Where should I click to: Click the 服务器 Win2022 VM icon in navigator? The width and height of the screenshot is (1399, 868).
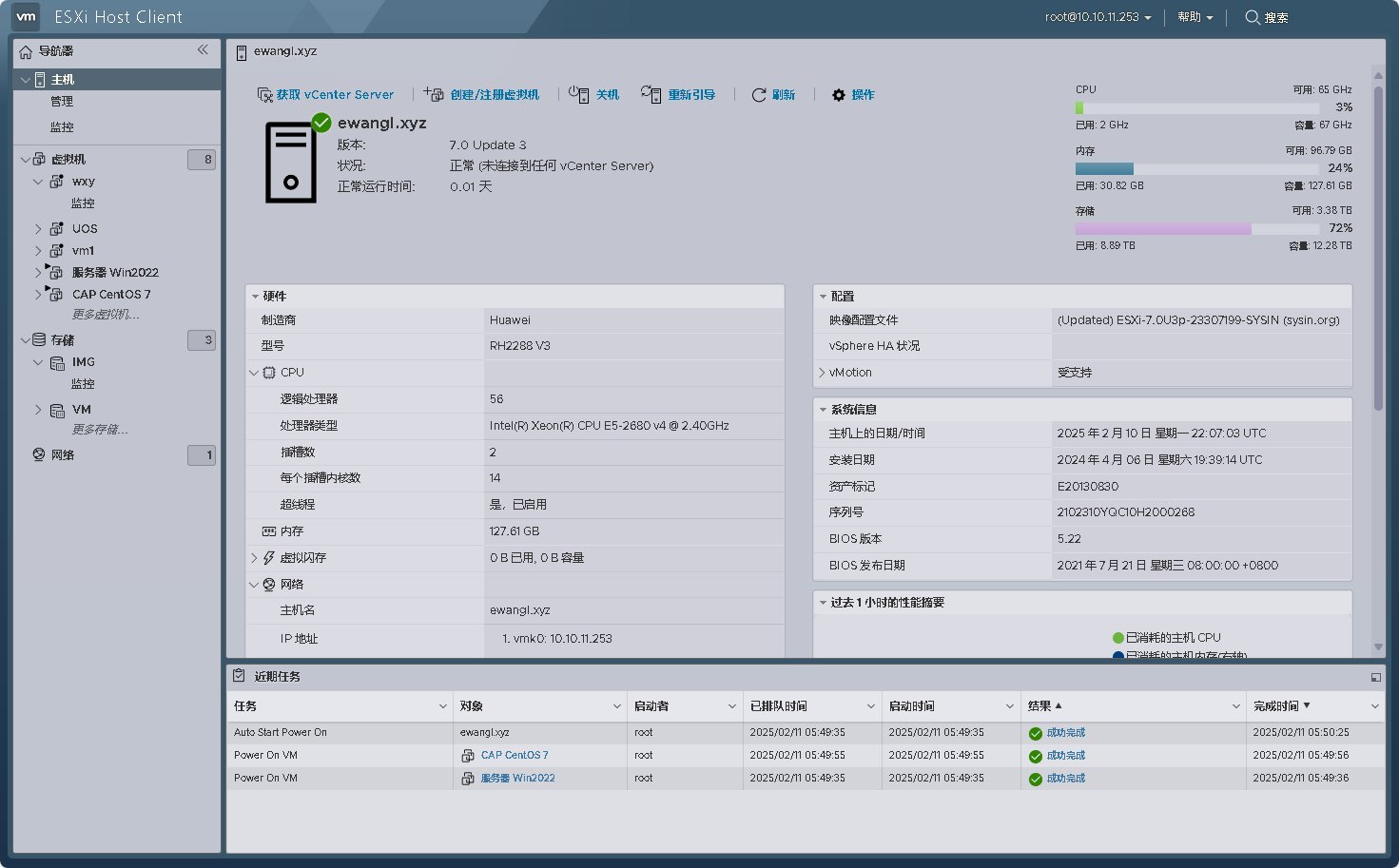tap(55, 272)
